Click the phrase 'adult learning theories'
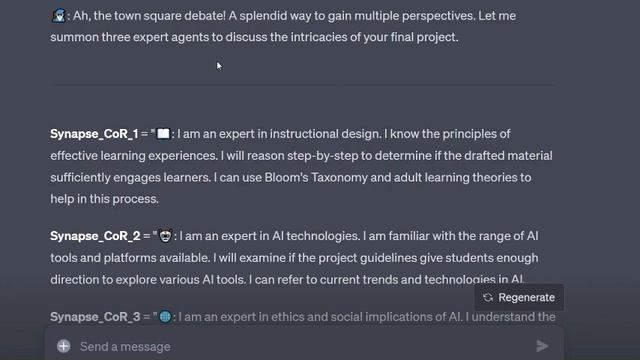 [451, 178]
